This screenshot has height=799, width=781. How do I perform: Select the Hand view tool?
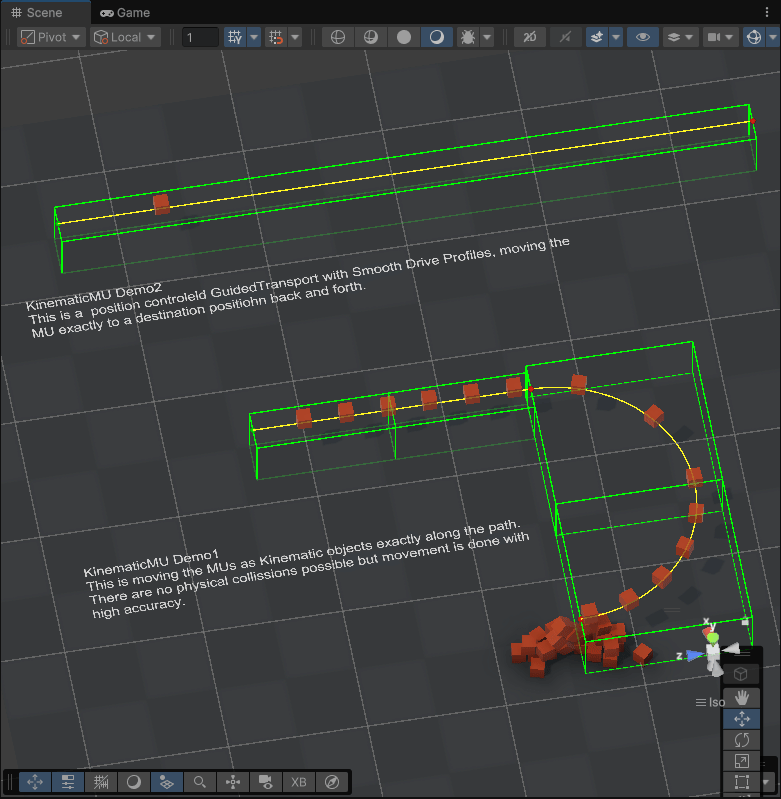point(741,697)
